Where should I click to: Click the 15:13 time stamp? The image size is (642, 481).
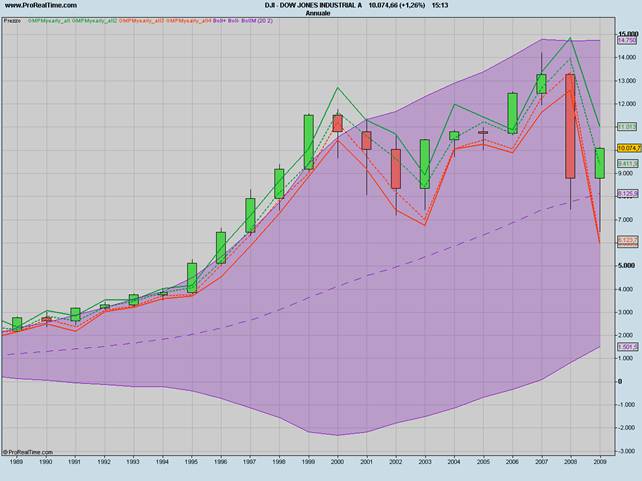click(440, 5)
